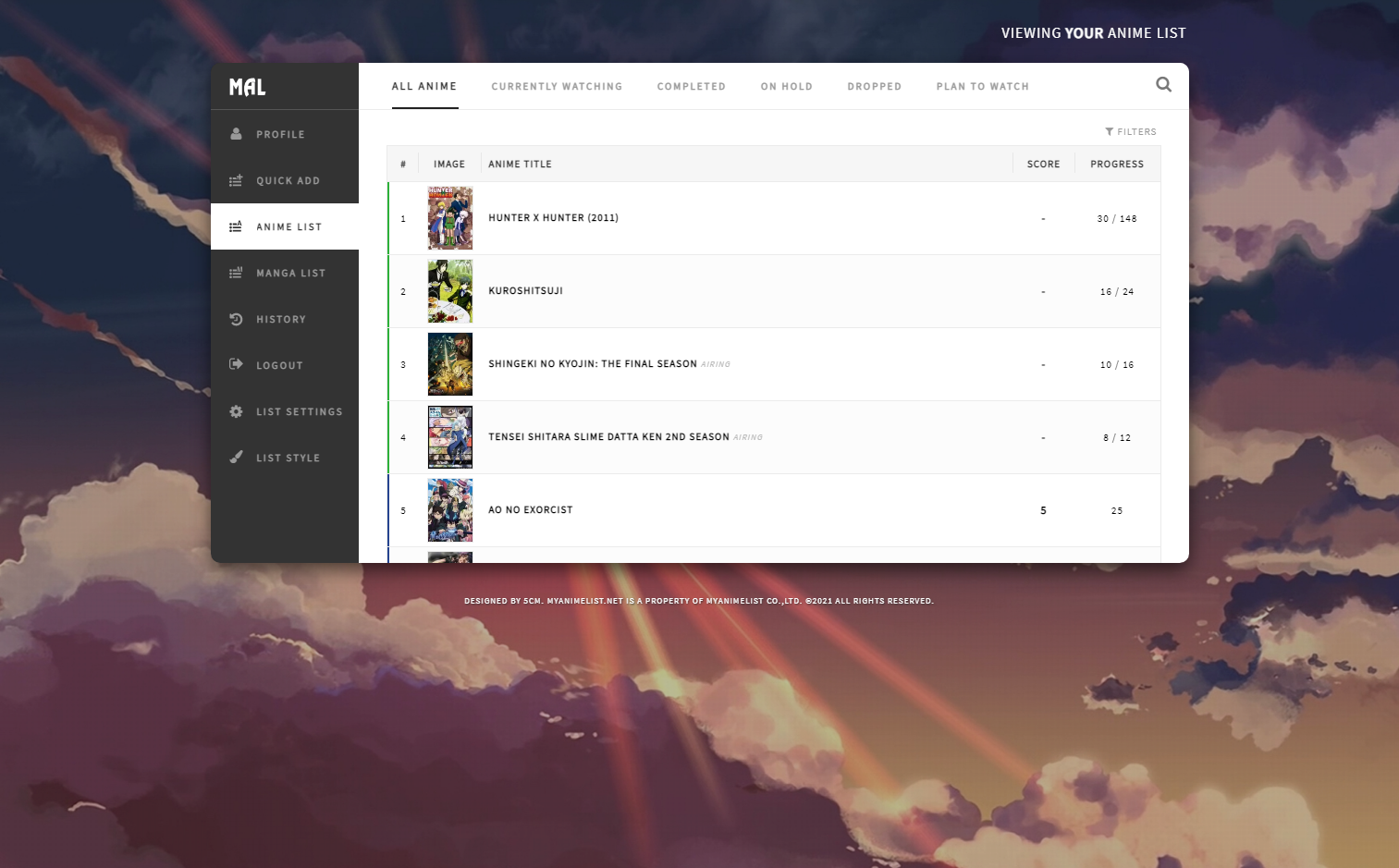Screen dimensions: 1399x868
Task: Open the Completed tab
Action: coord(691,86)
